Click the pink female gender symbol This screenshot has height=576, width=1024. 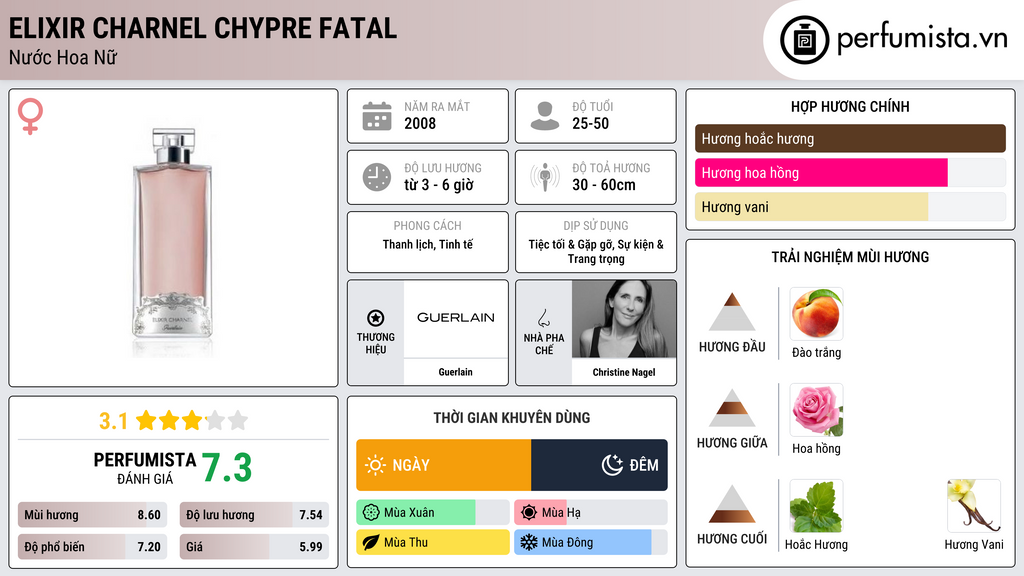point(30,116)
